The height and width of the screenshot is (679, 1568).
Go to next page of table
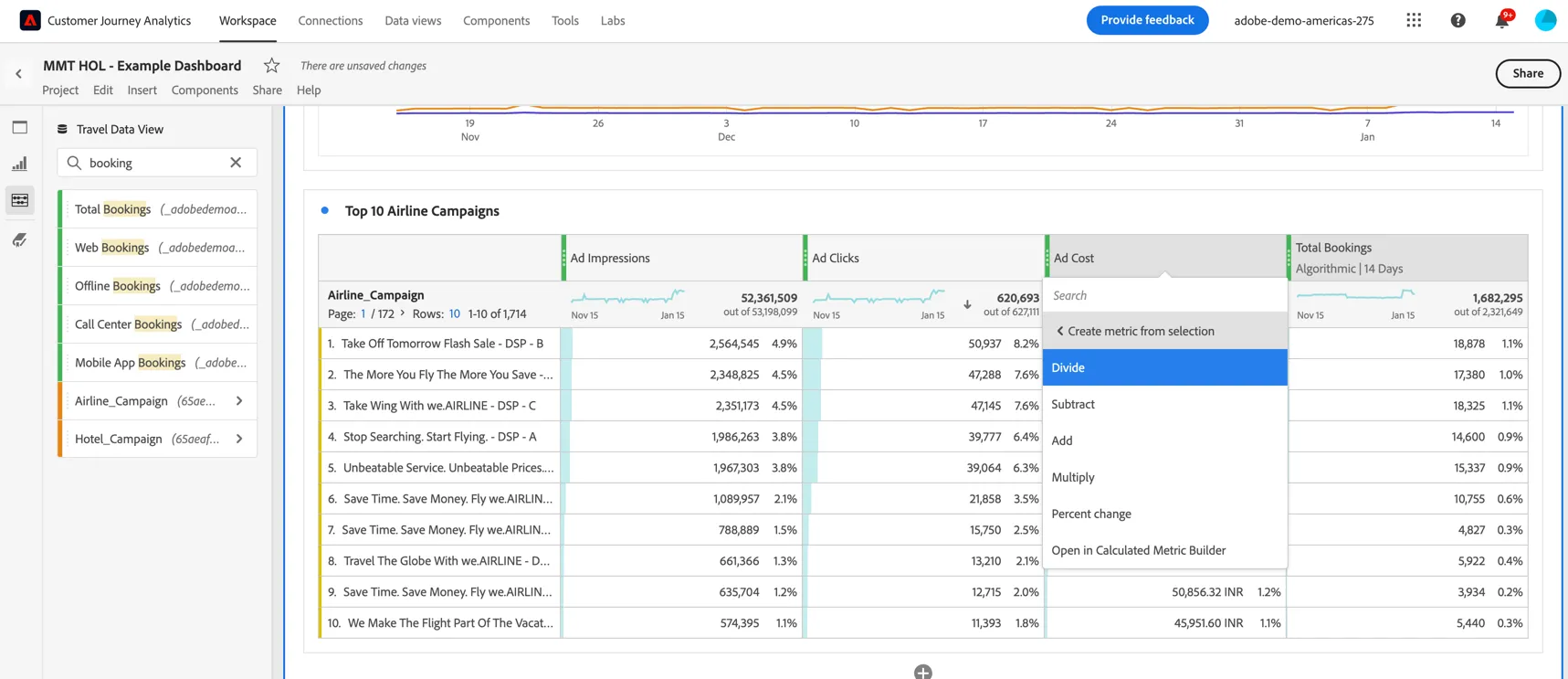coord(403,313)
